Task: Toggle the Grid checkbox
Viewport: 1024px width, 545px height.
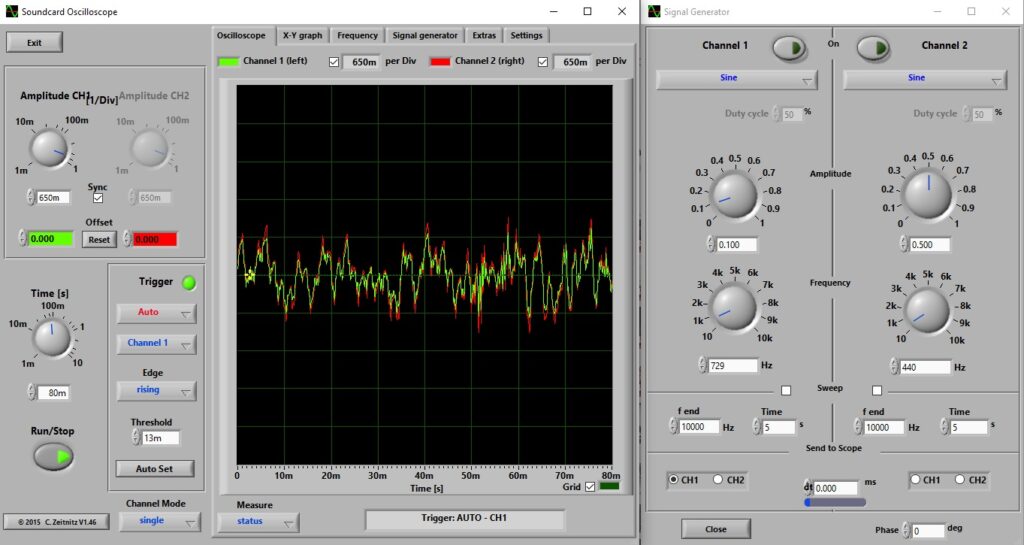Action: [590, 487]
